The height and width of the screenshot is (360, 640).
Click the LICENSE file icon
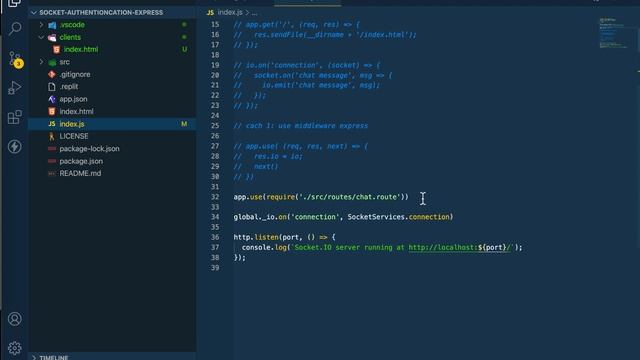[x=52, y=136]
